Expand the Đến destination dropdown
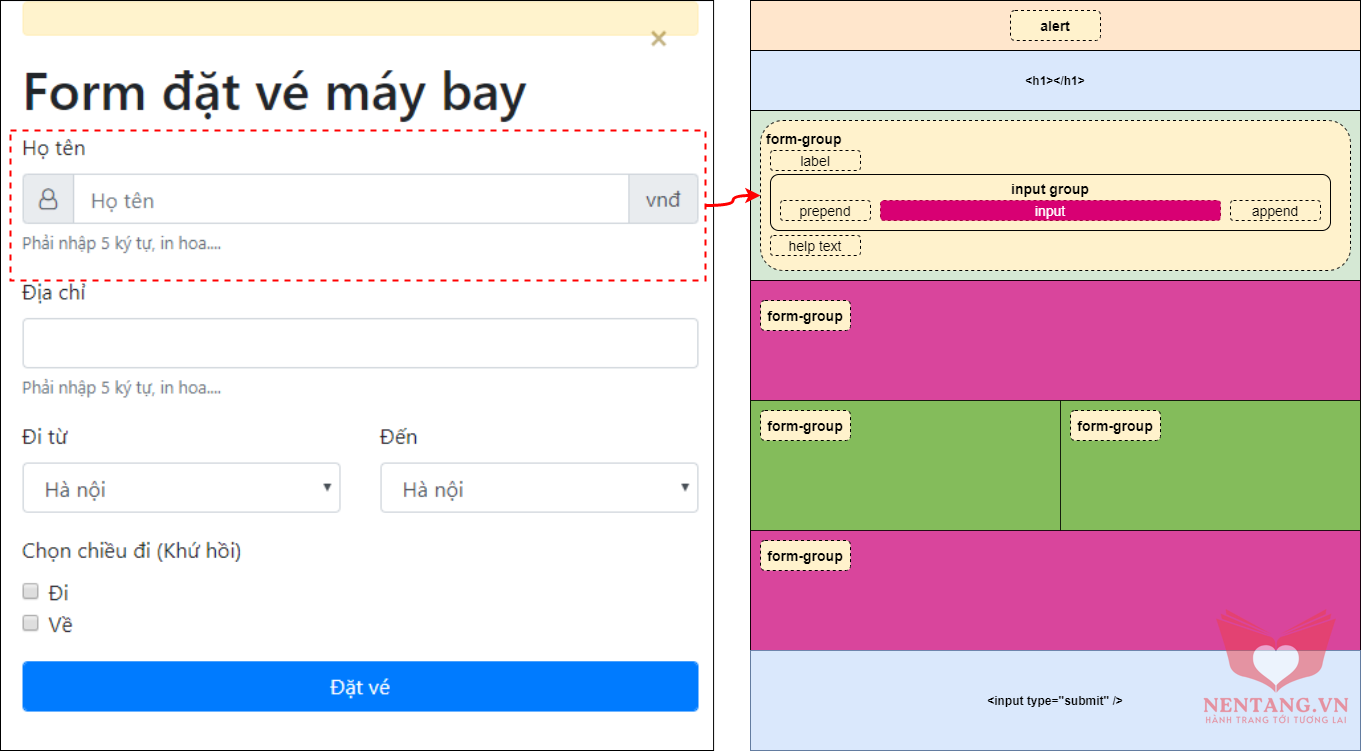Viewport: 1361px width, 752px height. pyautogui.click(x=539, y=488)
